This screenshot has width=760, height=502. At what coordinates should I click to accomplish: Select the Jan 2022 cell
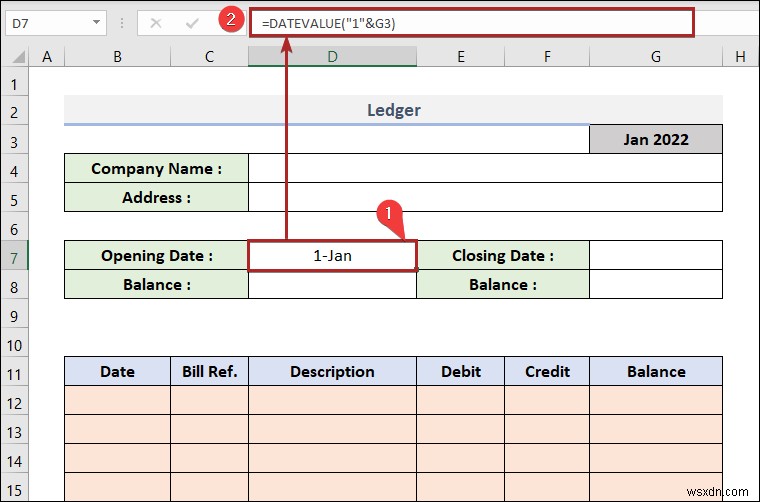pyautogui.click(x=656, y=140)
